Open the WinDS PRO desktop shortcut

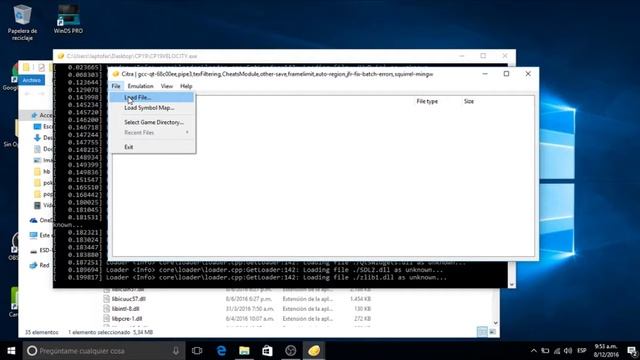click(68, 19)
